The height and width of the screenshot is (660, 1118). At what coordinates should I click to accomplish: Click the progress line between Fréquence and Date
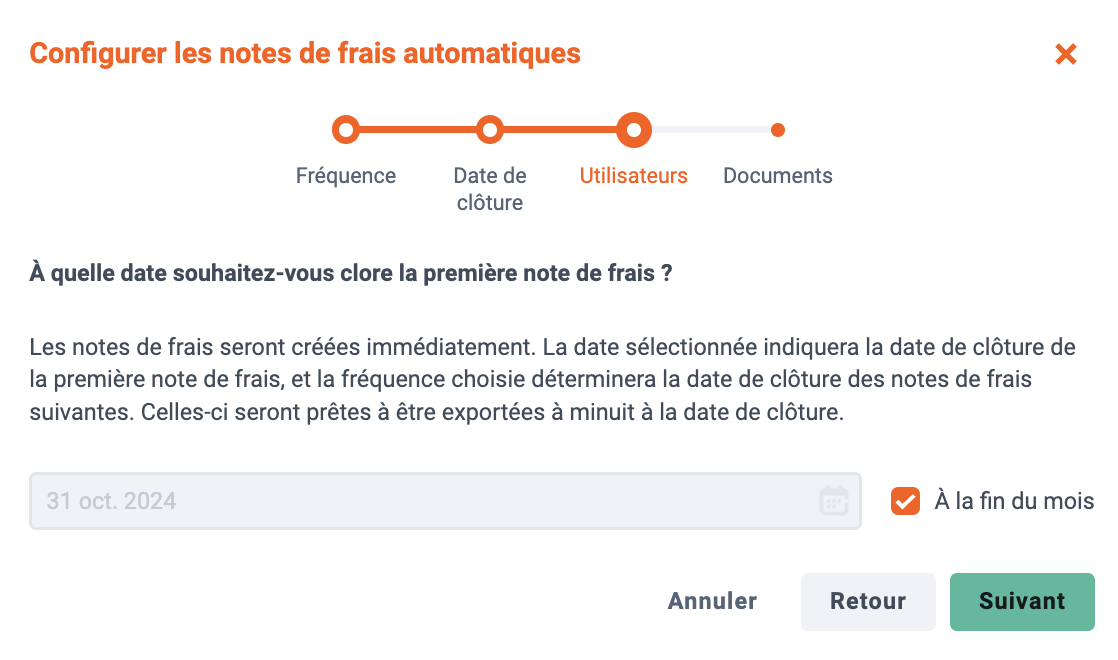tap(418, 130)
